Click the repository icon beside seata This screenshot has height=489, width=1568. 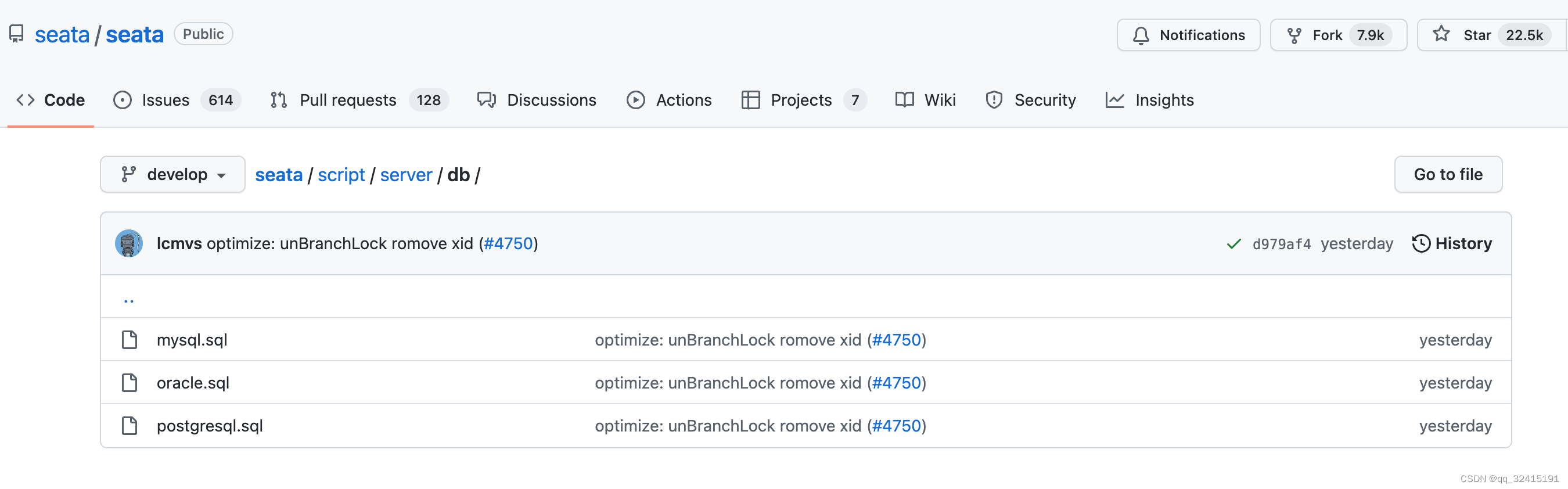16,34
